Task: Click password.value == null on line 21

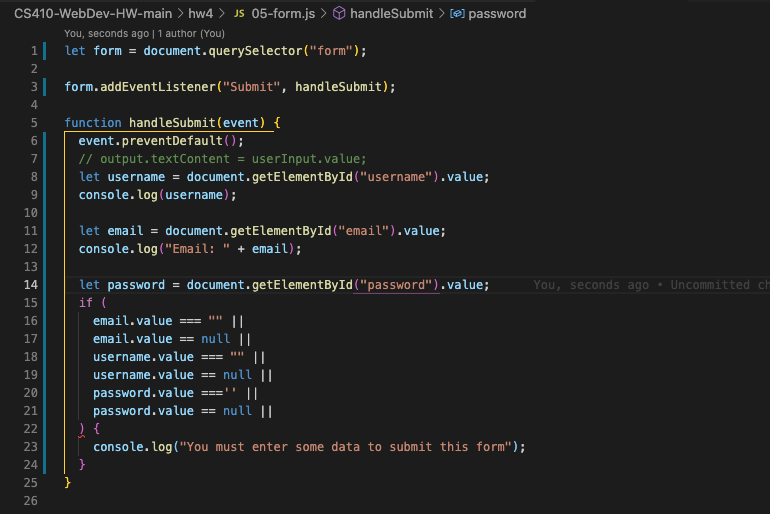Action: tap(172, 411)
